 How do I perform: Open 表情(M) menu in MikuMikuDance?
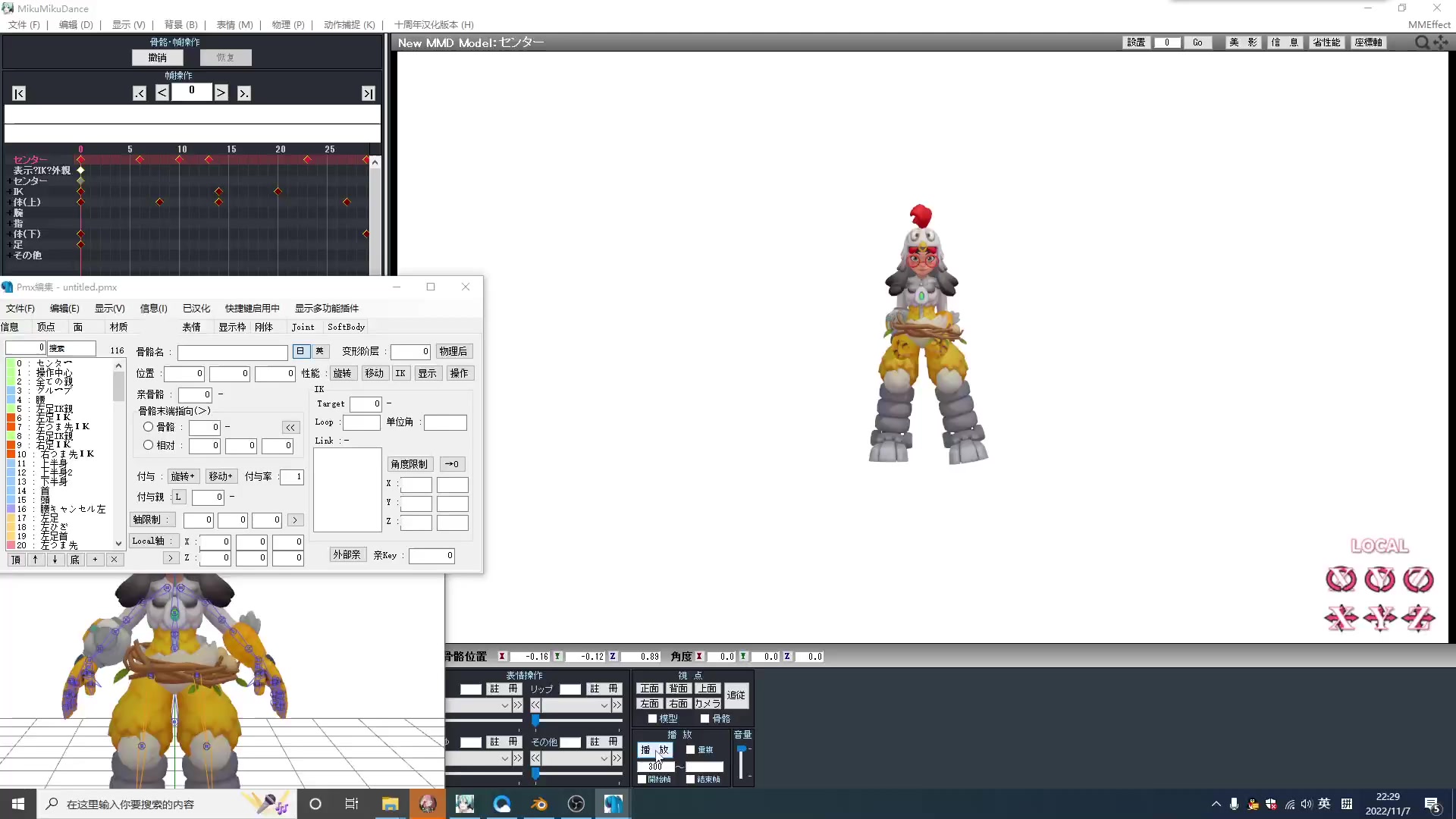234,24
